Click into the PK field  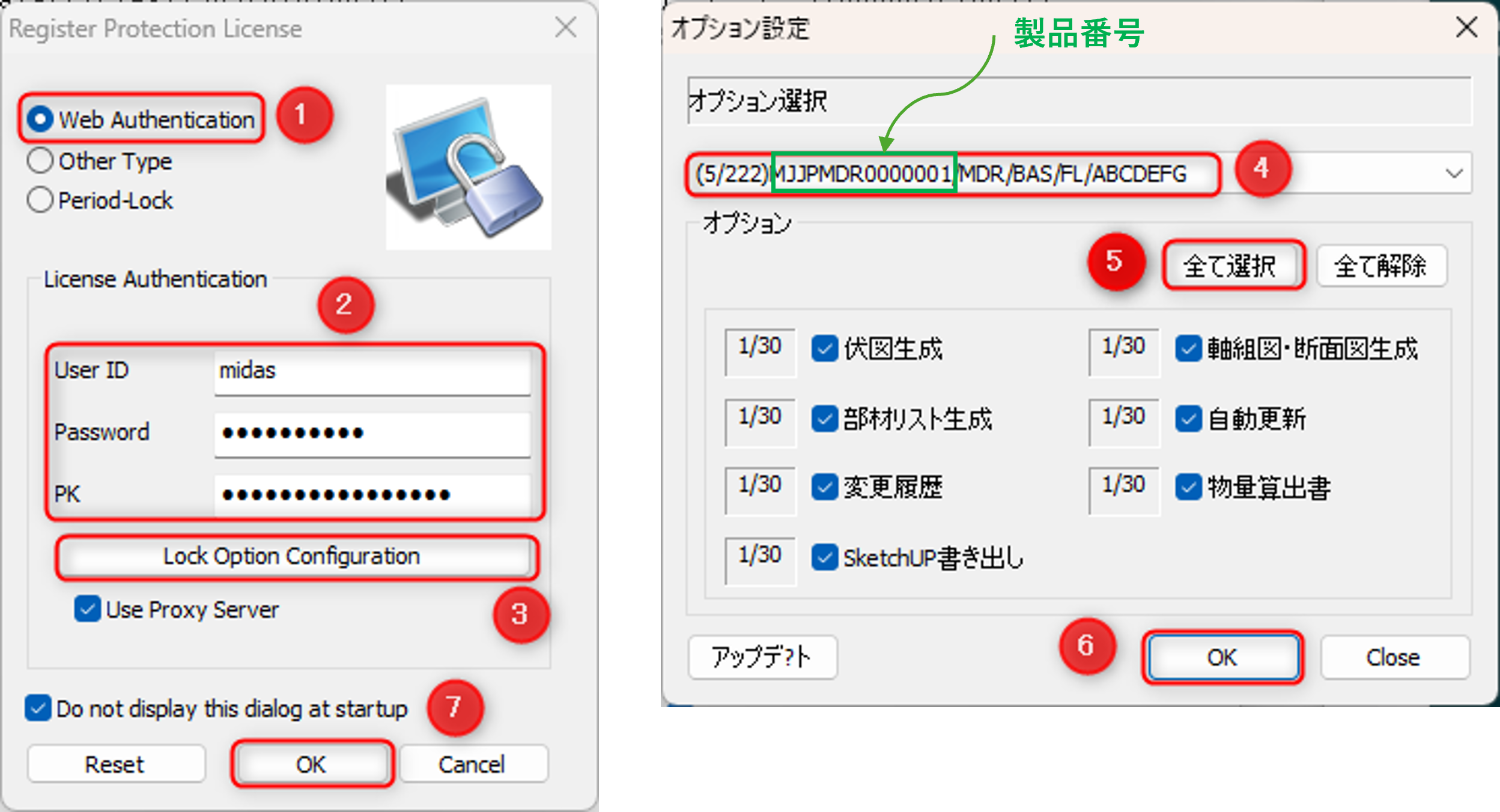(372, 495)
